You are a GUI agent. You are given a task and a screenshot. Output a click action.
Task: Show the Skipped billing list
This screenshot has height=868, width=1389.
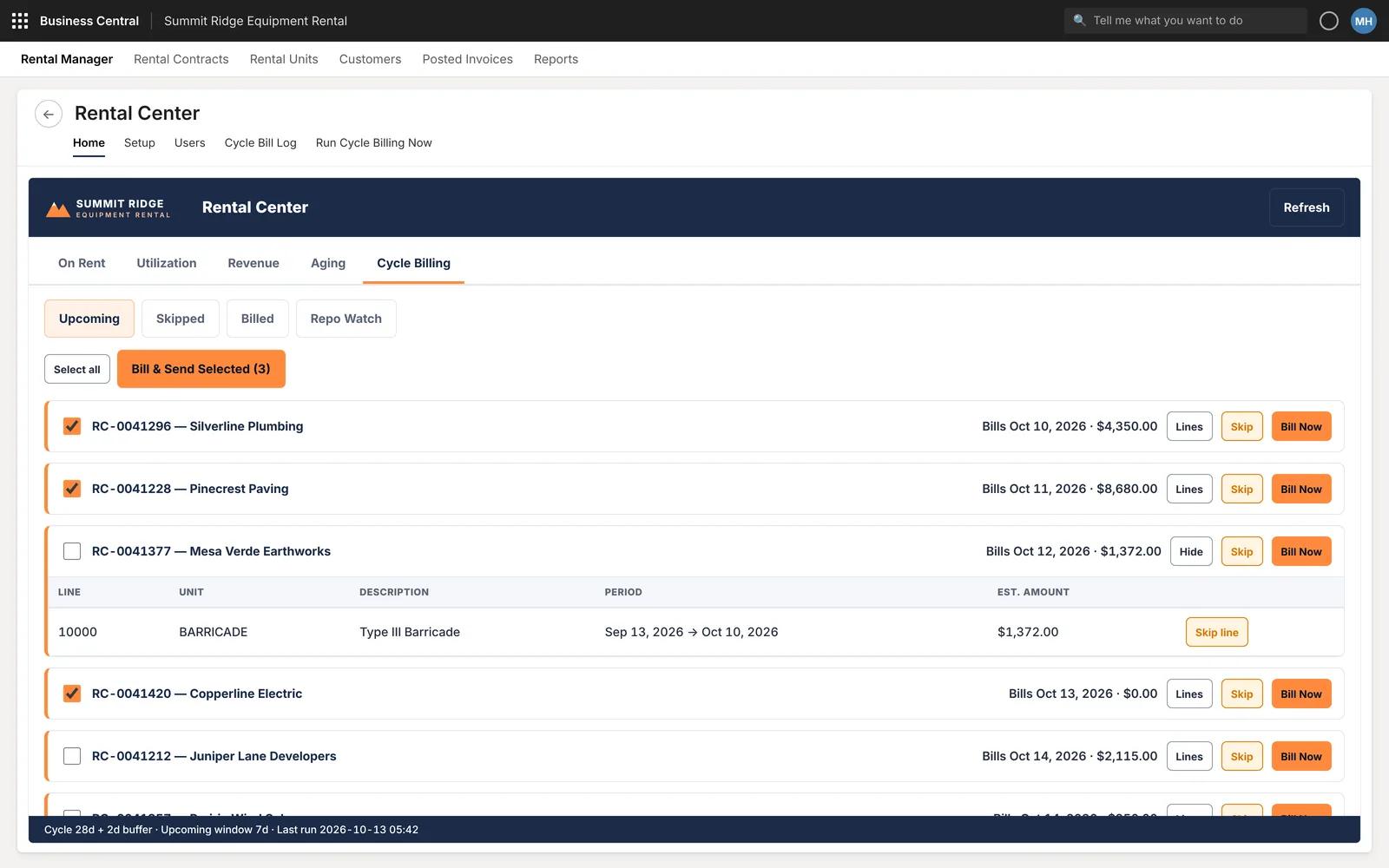pyautogui.click(x=181, y=319)
